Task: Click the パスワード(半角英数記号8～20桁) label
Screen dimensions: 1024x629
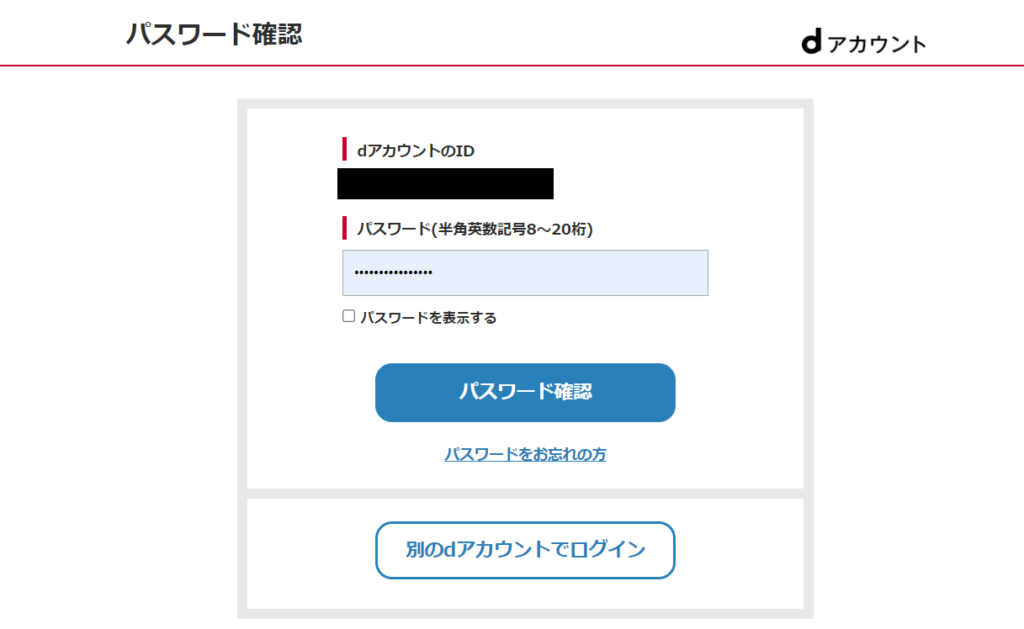Action: click(x=475, y=229)
